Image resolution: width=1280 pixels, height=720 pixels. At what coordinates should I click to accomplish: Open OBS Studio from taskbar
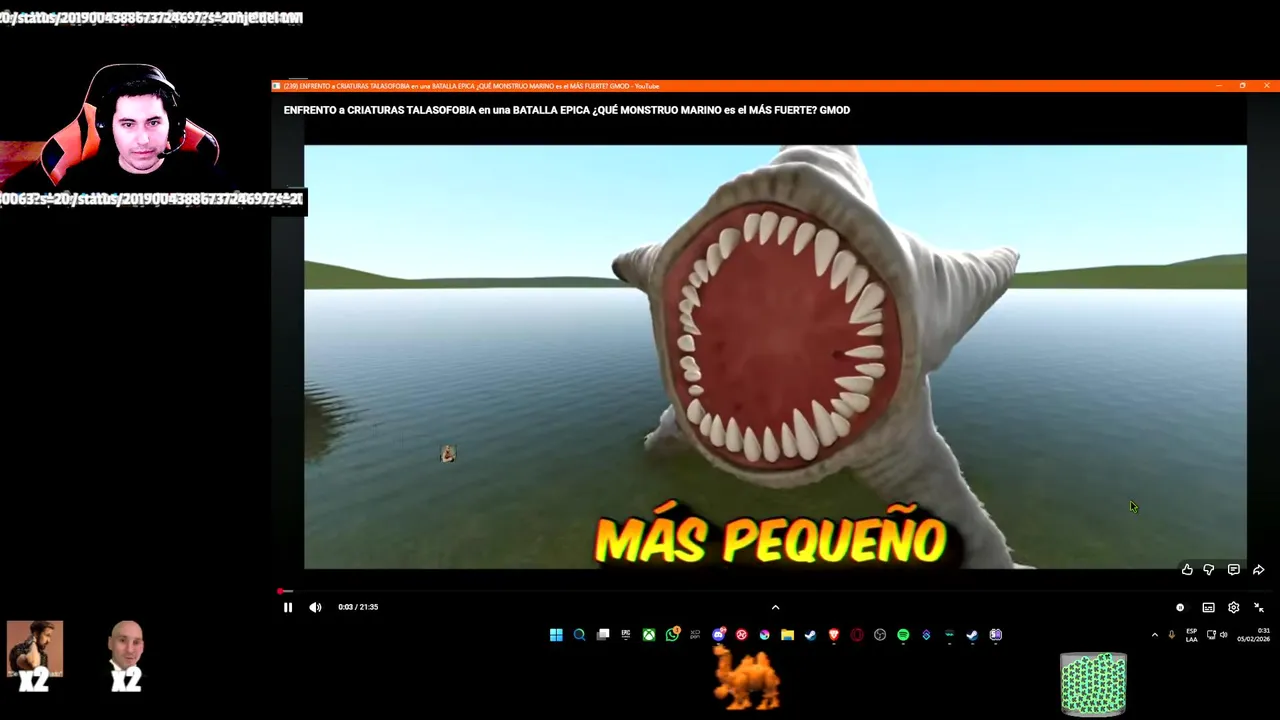[880, 635]
